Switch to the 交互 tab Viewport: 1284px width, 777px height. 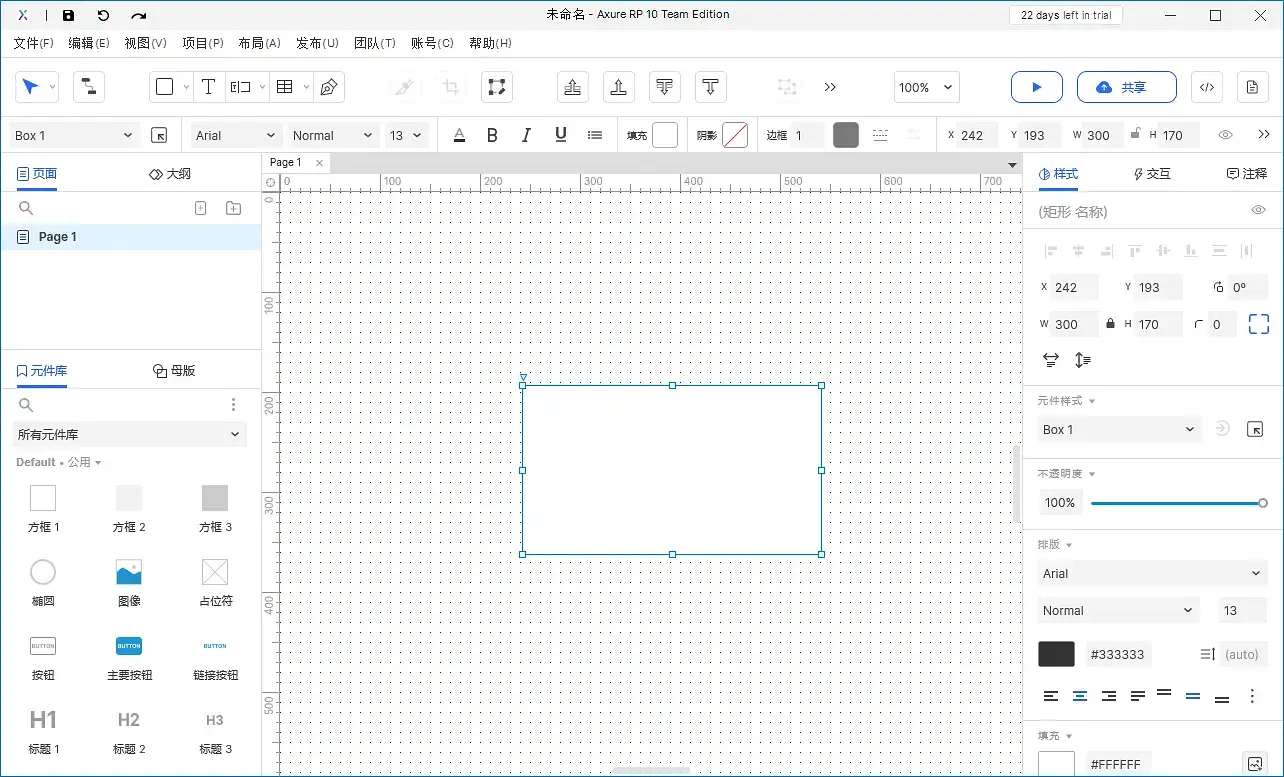pos(1151,174)
